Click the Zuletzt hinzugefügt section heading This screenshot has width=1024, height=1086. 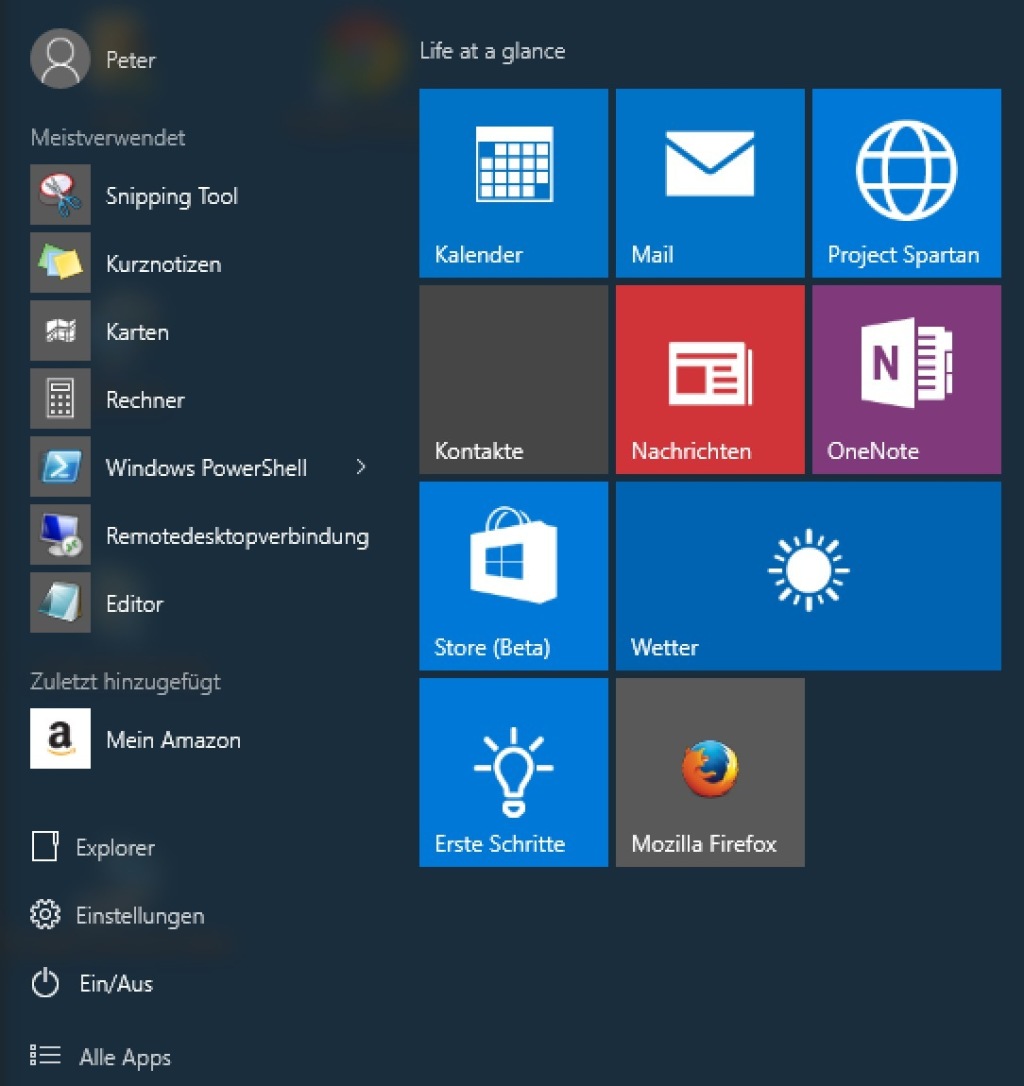125,682
